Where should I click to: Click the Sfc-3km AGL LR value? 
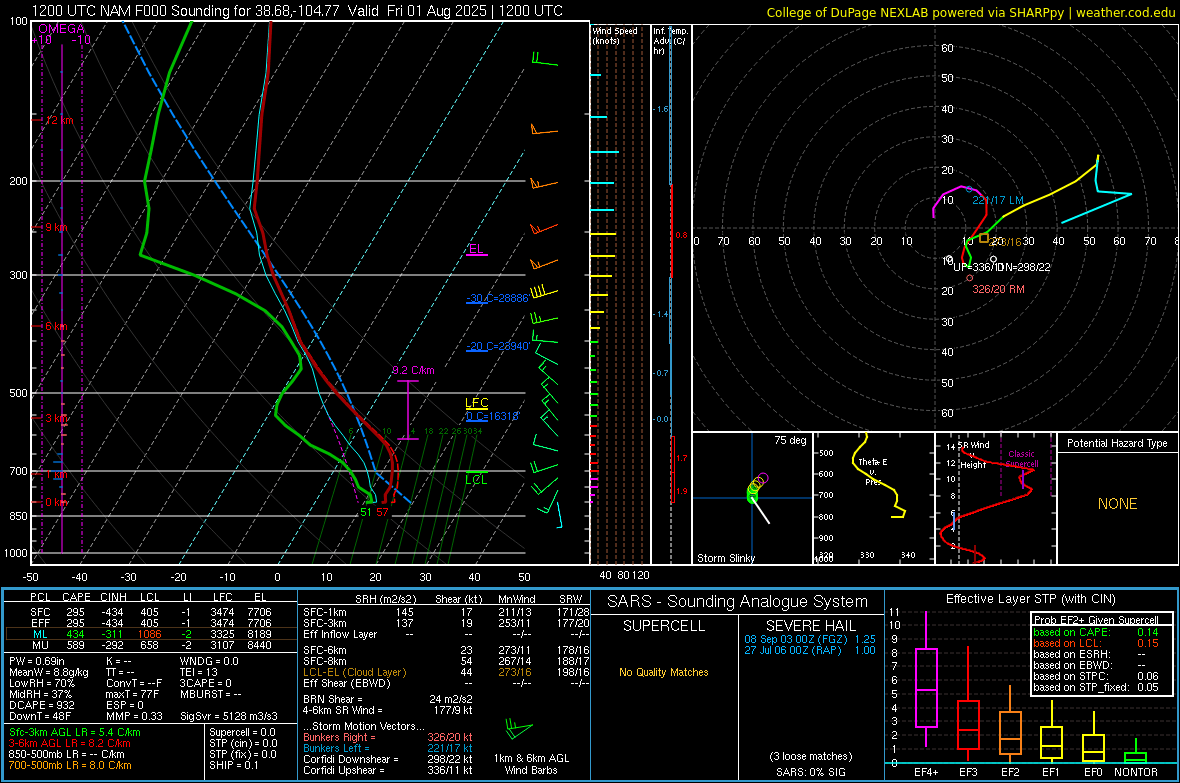click(75, 732)
